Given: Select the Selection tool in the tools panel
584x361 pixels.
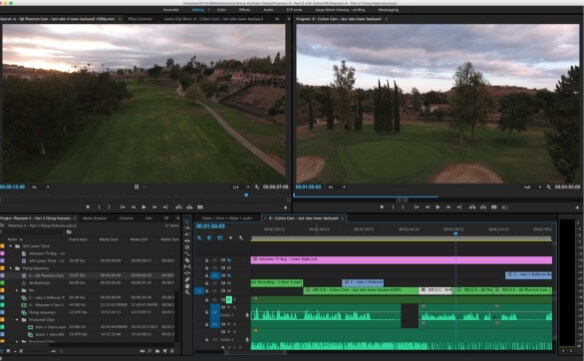Looking at the screenshot, I should [187, 221].
